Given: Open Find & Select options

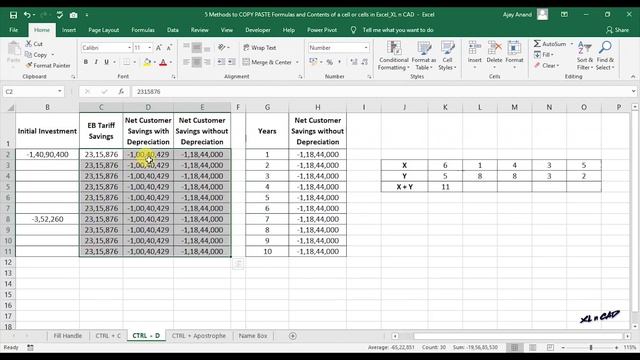Looking at the screenshot, I should (605, 56).
